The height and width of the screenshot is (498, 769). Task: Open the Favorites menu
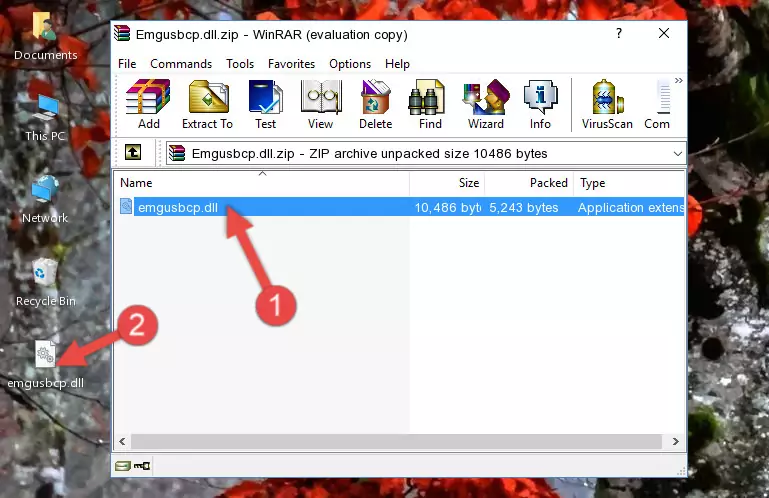291,64
